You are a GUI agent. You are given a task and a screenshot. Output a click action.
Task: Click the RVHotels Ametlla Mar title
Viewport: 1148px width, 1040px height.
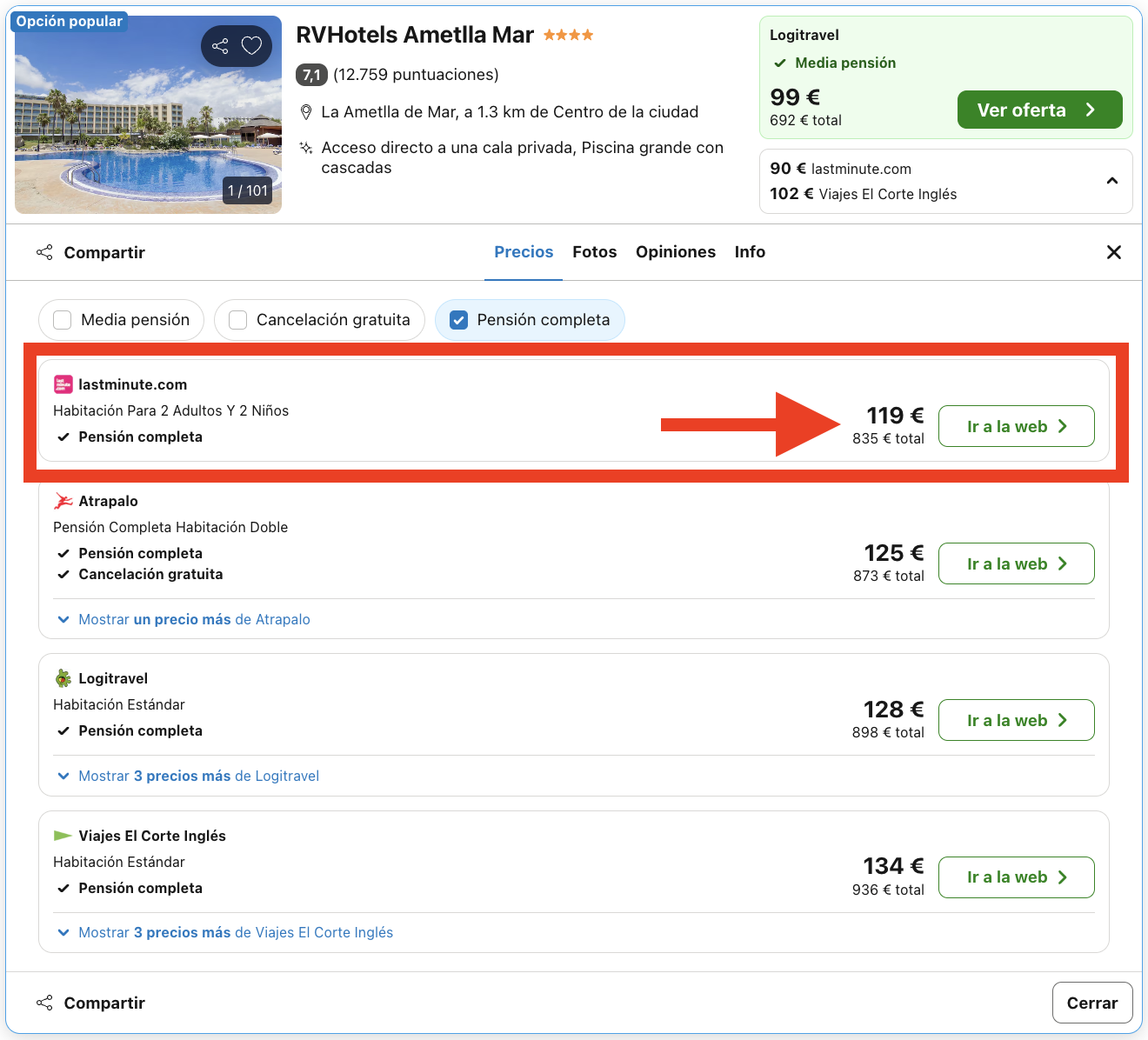[x=415, y=35]
